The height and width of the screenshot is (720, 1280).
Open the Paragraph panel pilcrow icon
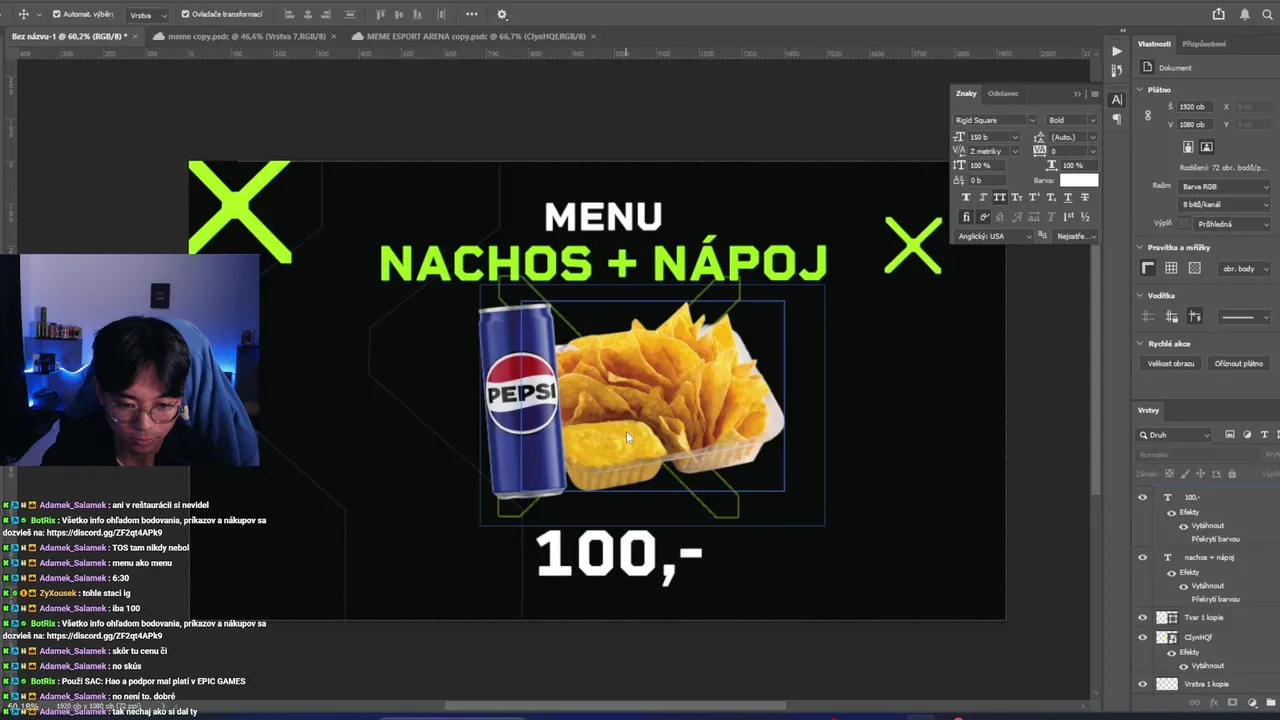point(1117,119)
